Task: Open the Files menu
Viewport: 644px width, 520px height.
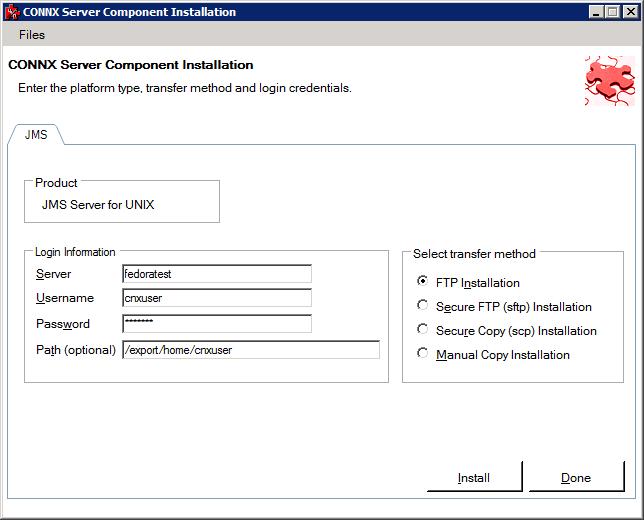Action: pyautogui.click(x=32, y=35)
